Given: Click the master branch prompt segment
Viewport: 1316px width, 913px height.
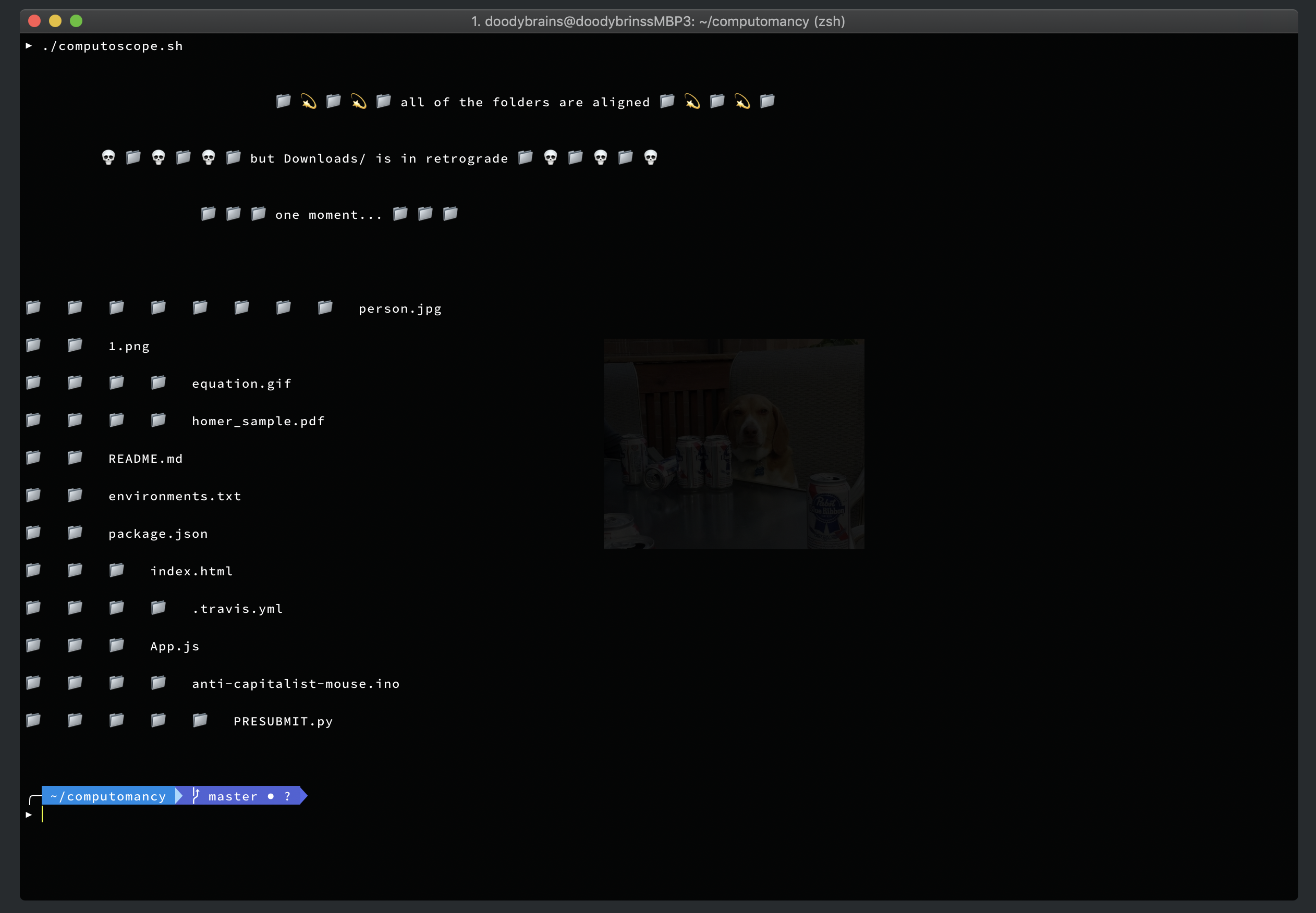Looking at the screenshot, I should click(233, 796).
